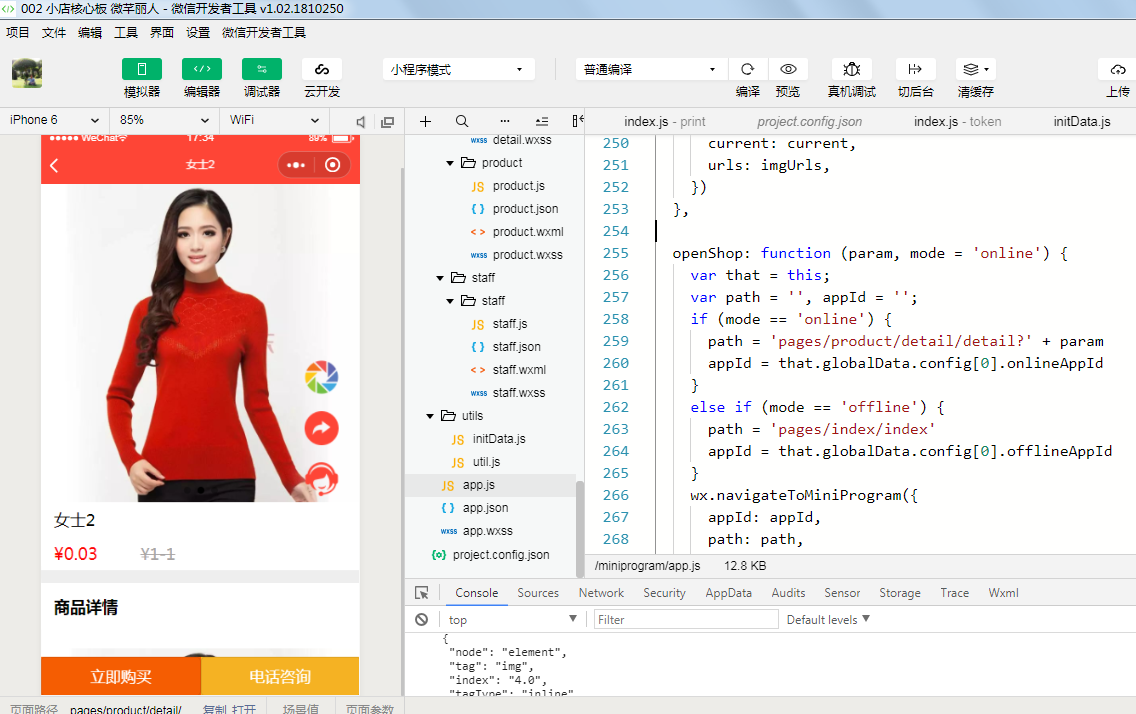Open cloud development (云开发) console
This screenshot has width=1136, height=714.
pos(321,69)
